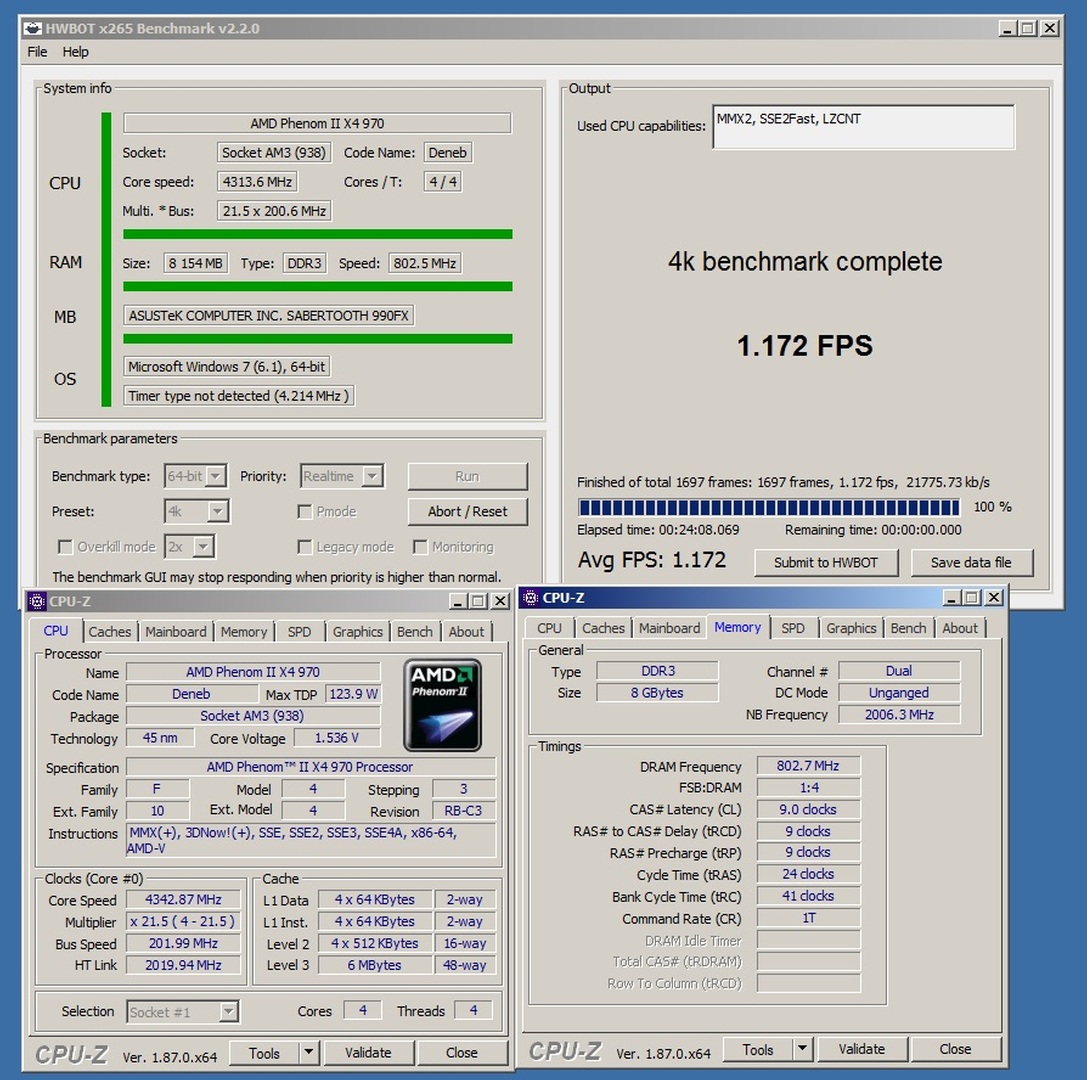Click the DRAM Frequency 802.7 MHz value

[x=808, y=766]
